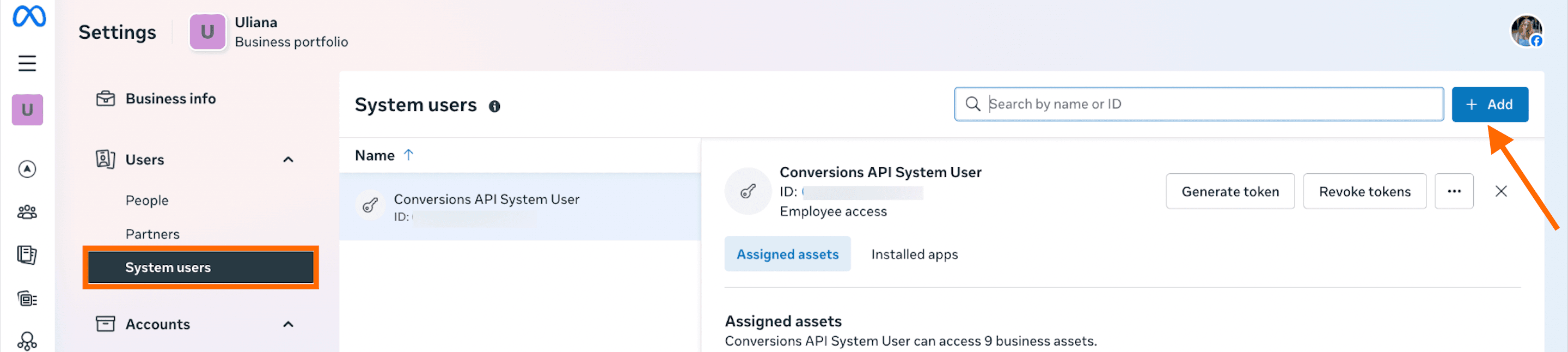Screen dimensions: 1568x352
Task: Click the profile avatar photo
Action: click(x=1526, y=31)
